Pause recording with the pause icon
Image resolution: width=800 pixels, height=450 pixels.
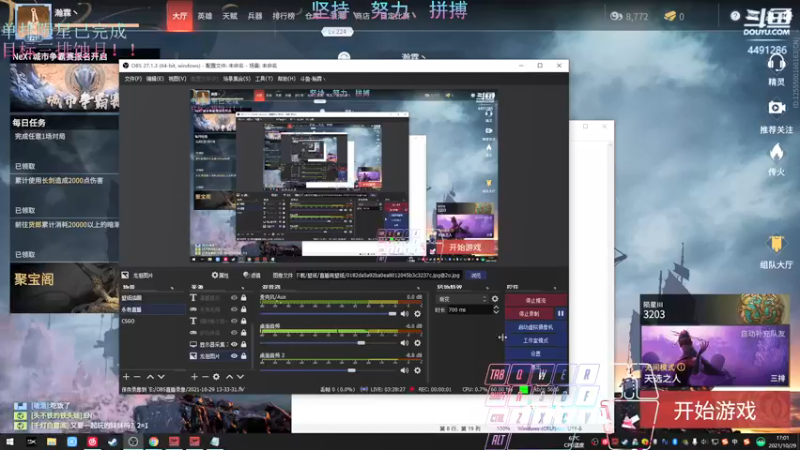coord(561,313)
